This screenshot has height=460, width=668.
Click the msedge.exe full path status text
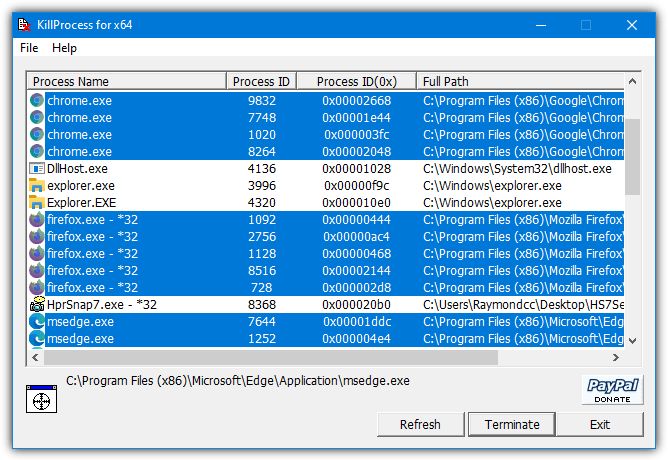[x=238, y=381]
